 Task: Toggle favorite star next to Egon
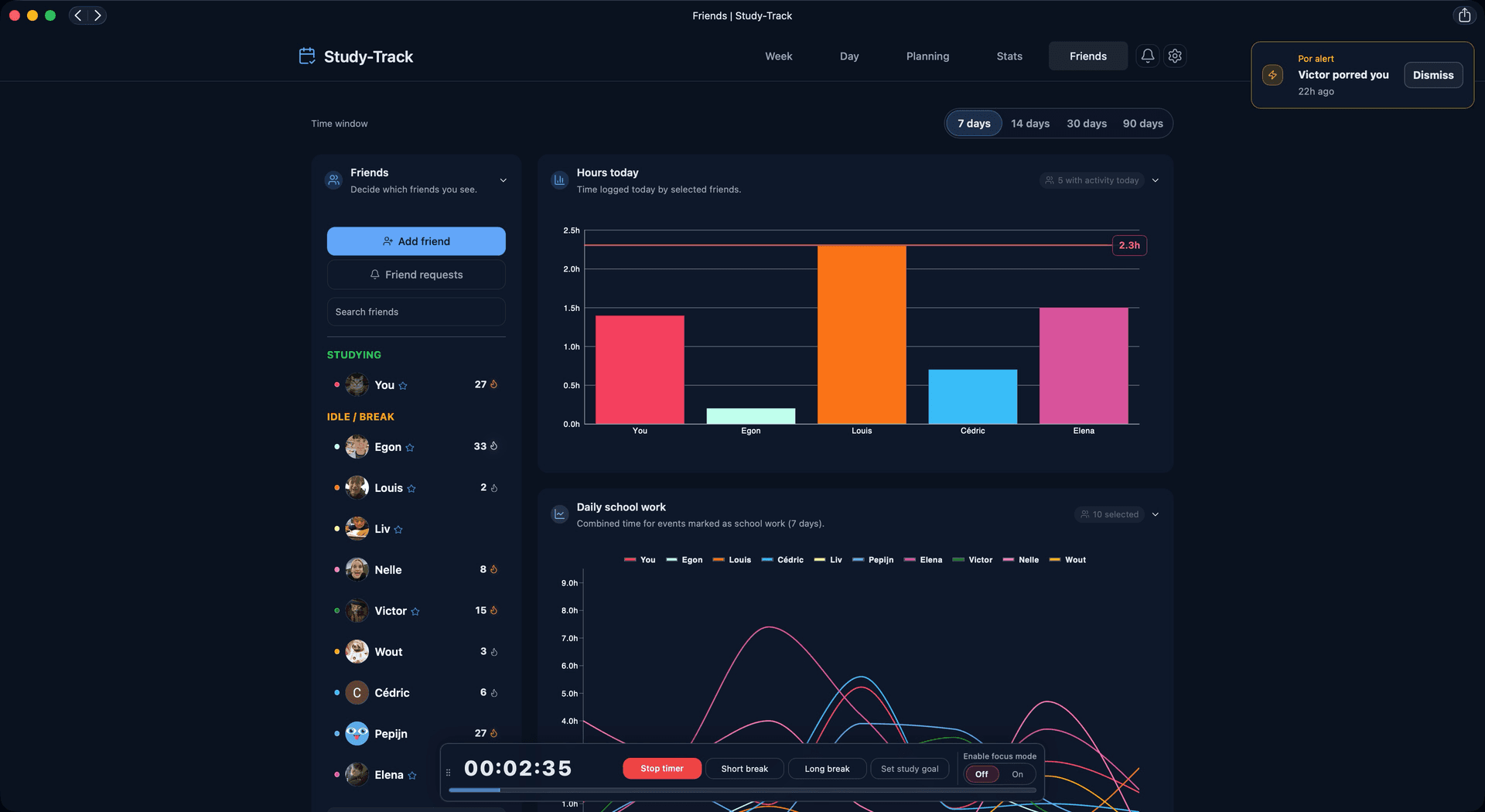pos(410,448)
